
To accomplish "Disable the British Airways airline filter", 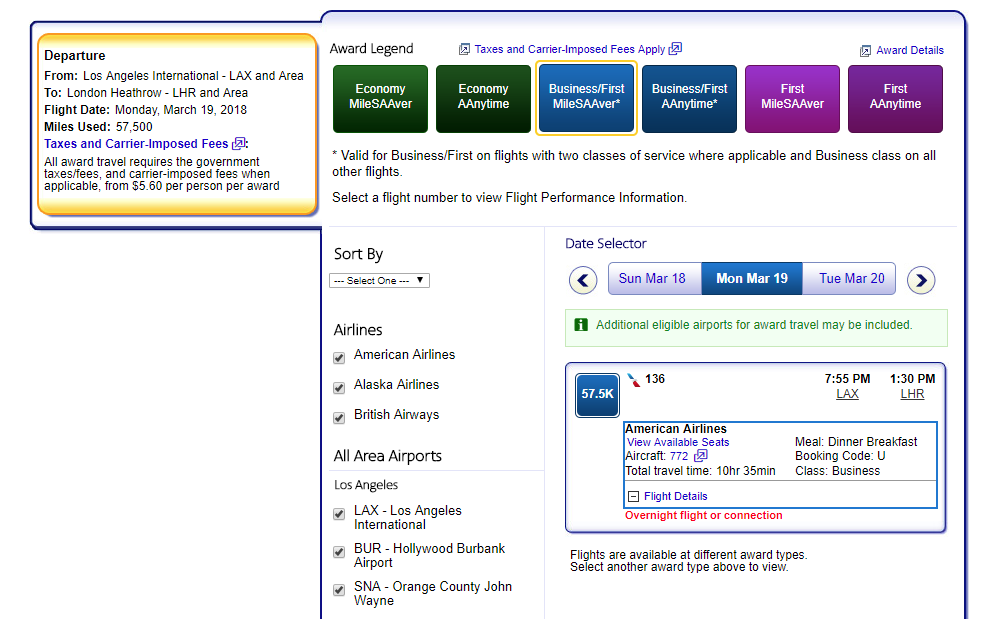I will click(x=339, y=416).
